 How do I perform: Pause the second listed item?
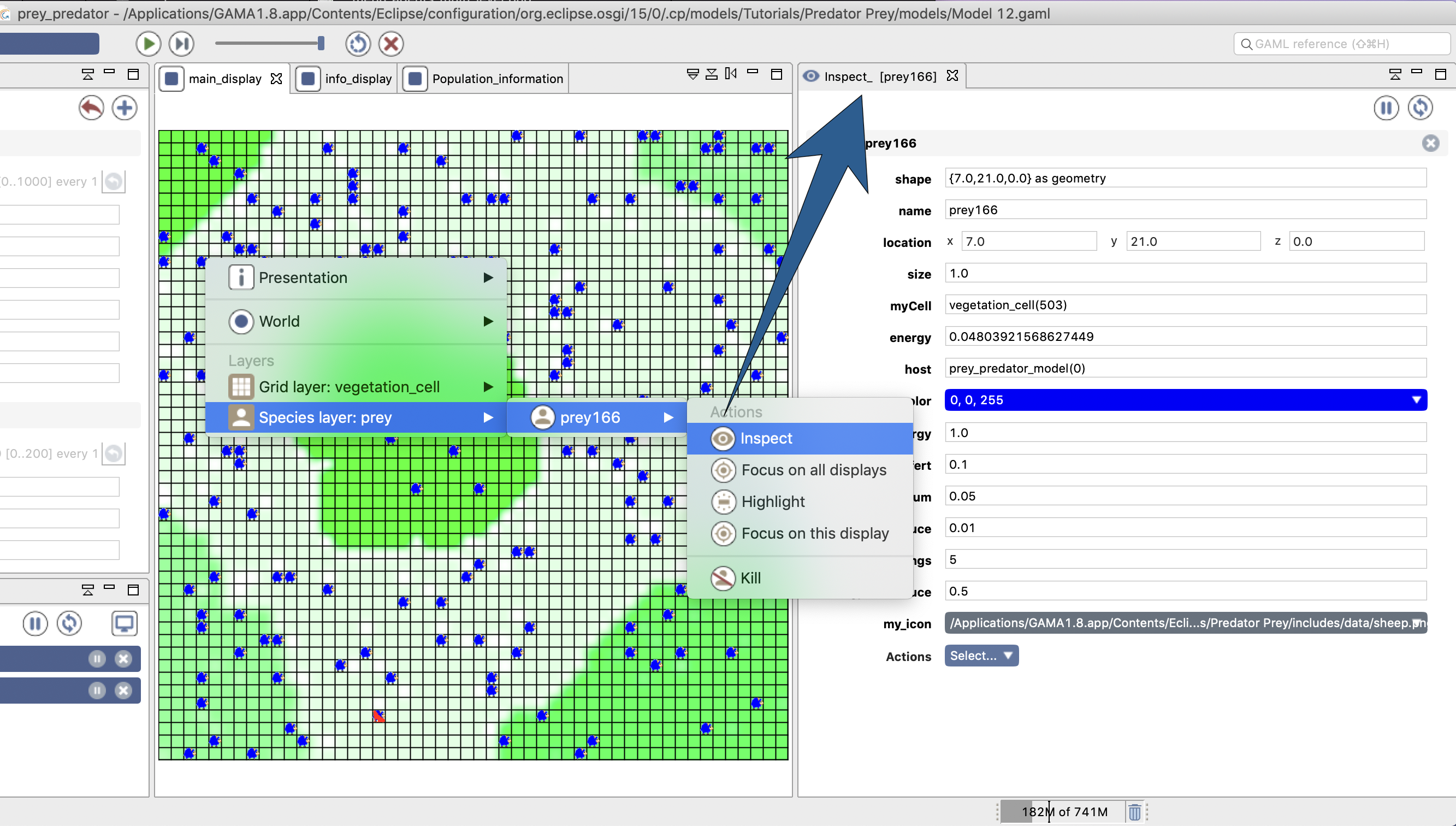click(97, 691)
